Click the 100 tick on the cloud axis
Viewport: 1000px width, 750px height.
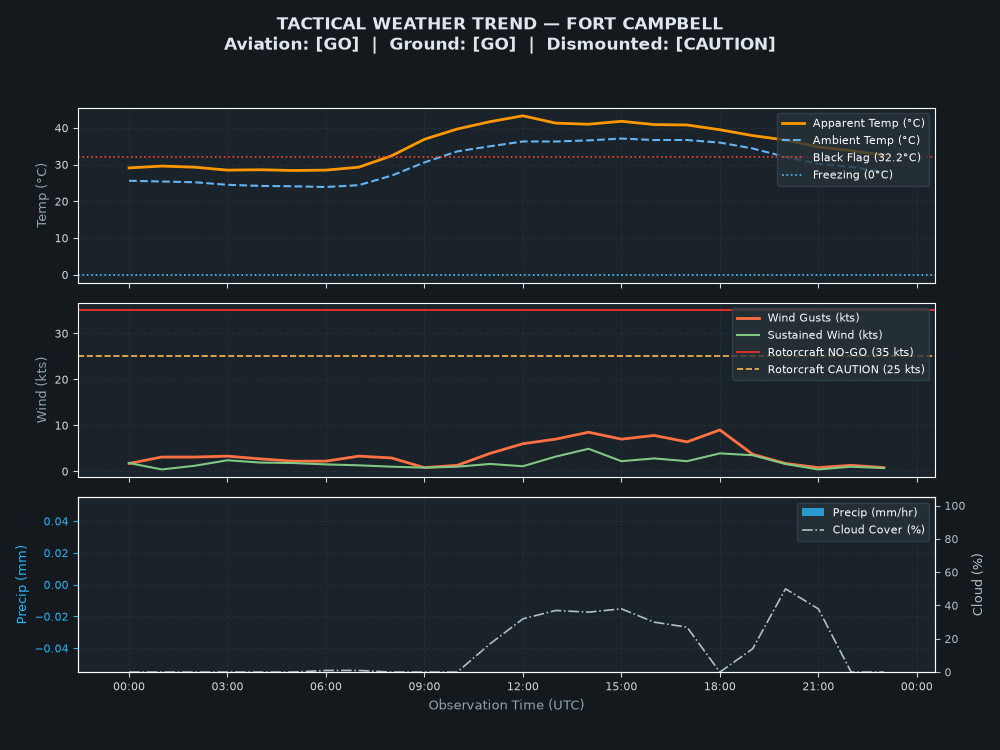pyautogui.click(x=955, y=506)
